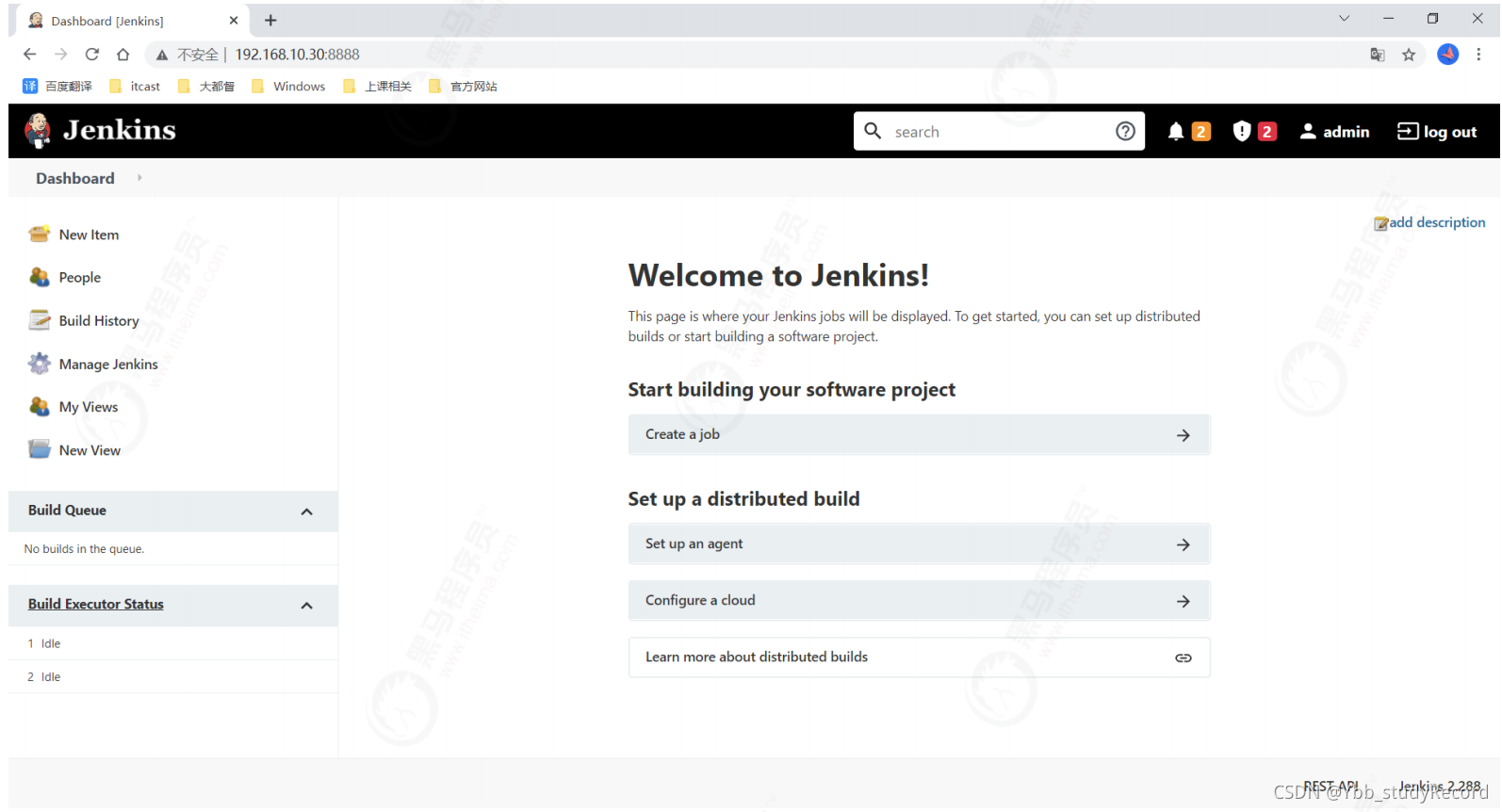Screen dimensions: 1502x812
Task: Collapse the Build Executor Status panel
Action: click(x=306, y=606)
